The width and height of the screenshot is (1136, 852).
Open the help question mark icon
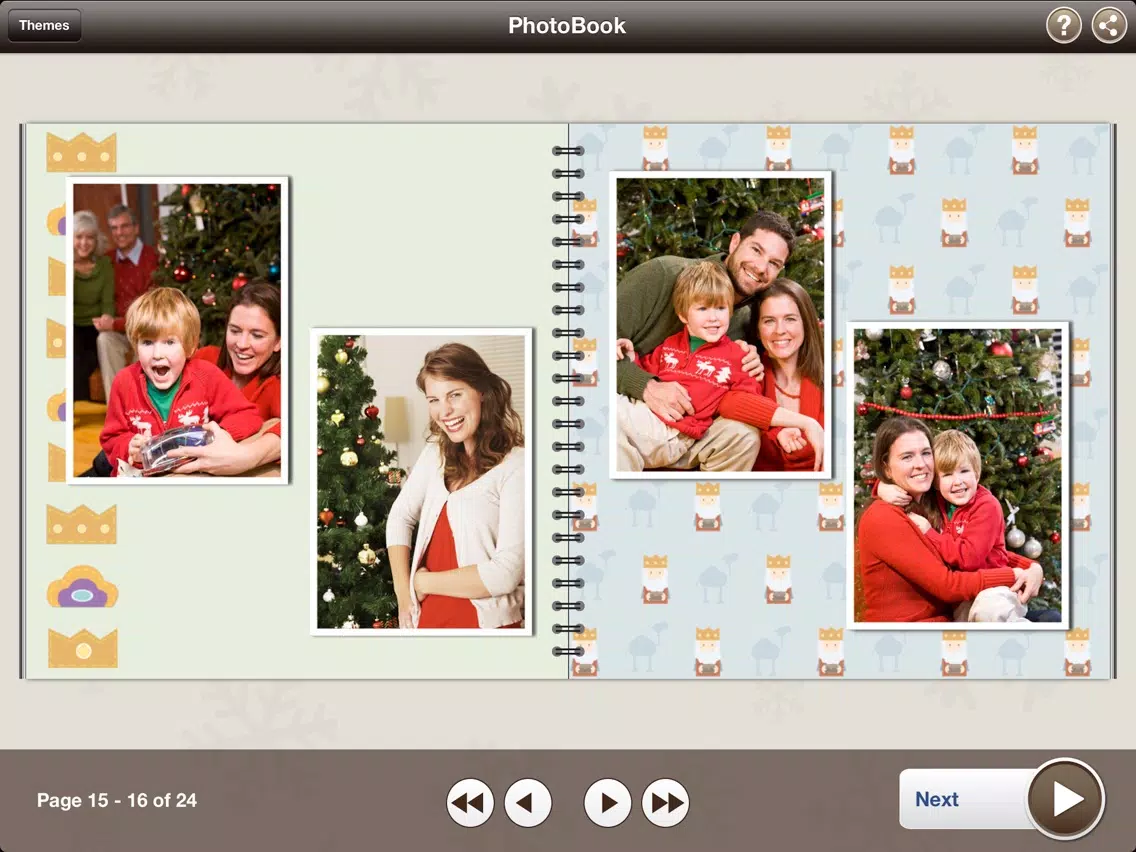click(1063, 25)
